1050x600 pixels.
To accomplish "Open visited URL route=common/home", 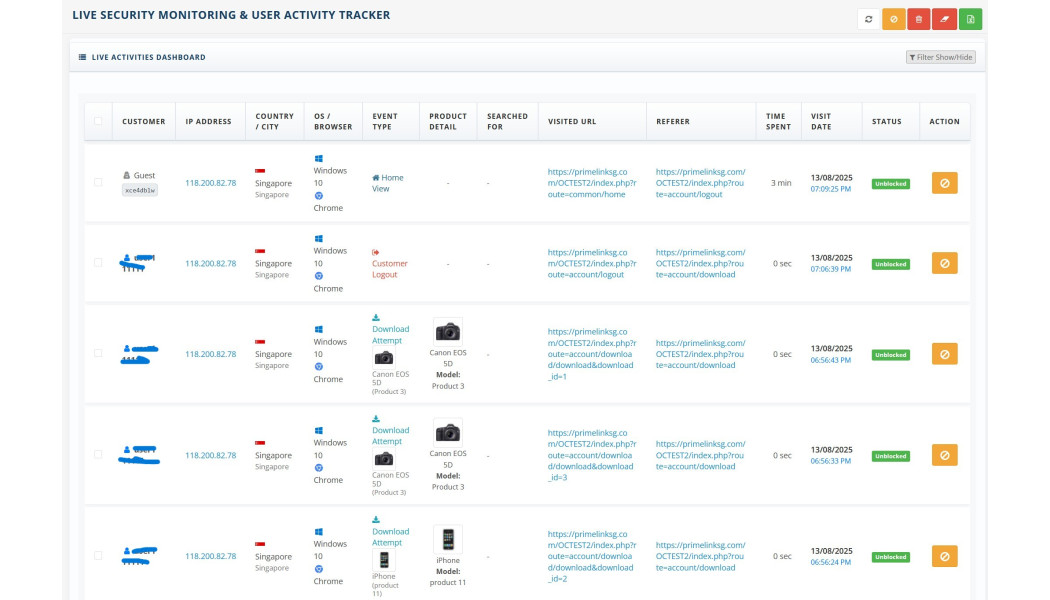I will 592,183.
